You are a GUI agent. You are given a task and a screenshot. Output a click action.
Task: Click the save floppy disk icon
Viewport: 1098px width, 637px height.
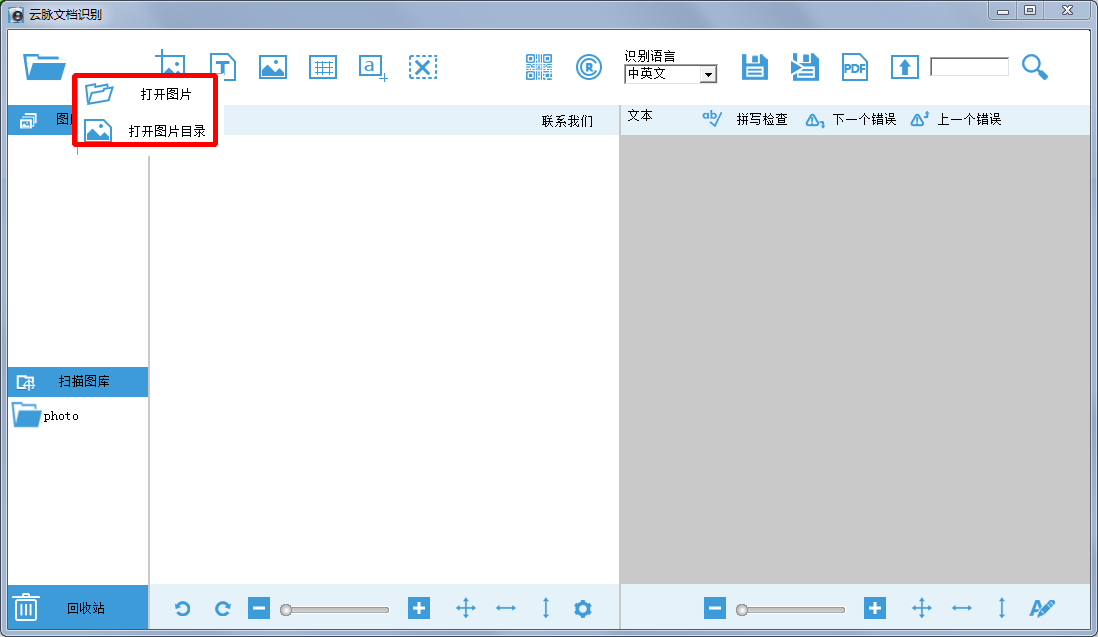(755, 67)
